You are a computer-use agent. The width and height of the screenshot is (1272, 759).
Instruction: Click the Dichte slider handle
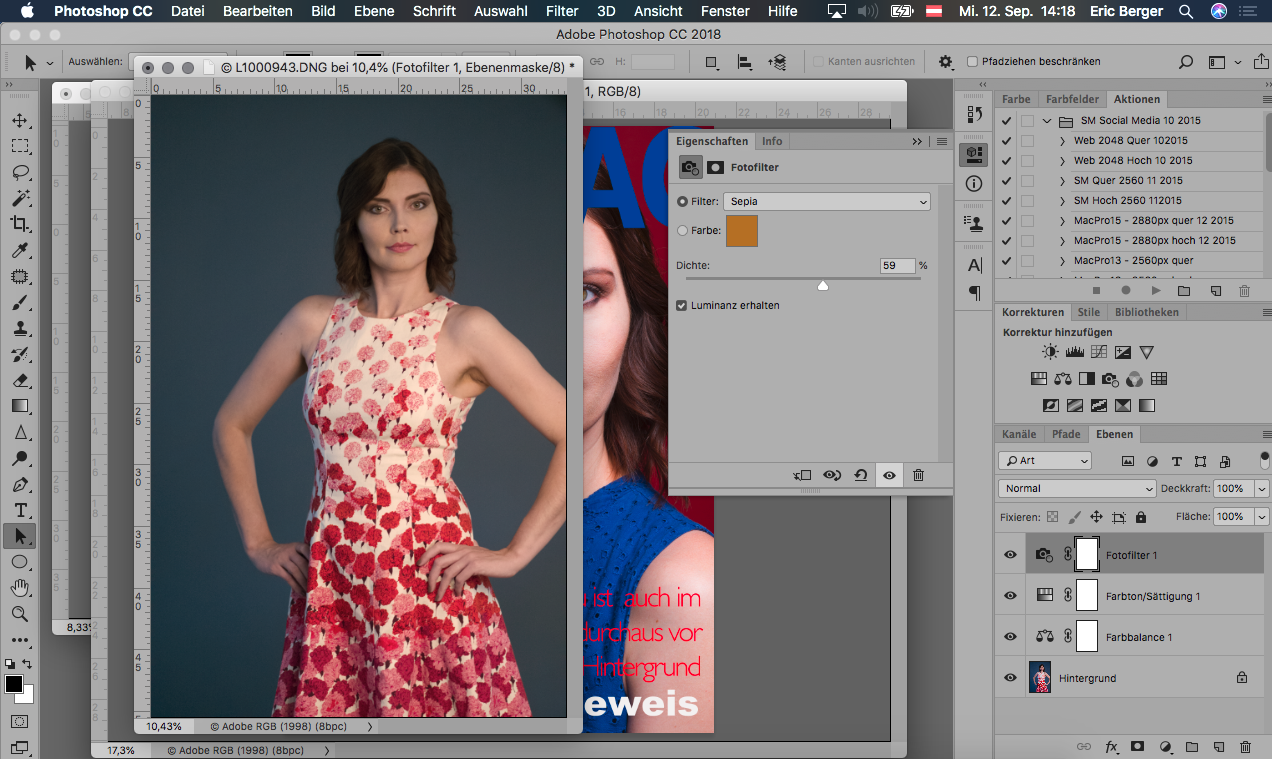tap(823, 285)
